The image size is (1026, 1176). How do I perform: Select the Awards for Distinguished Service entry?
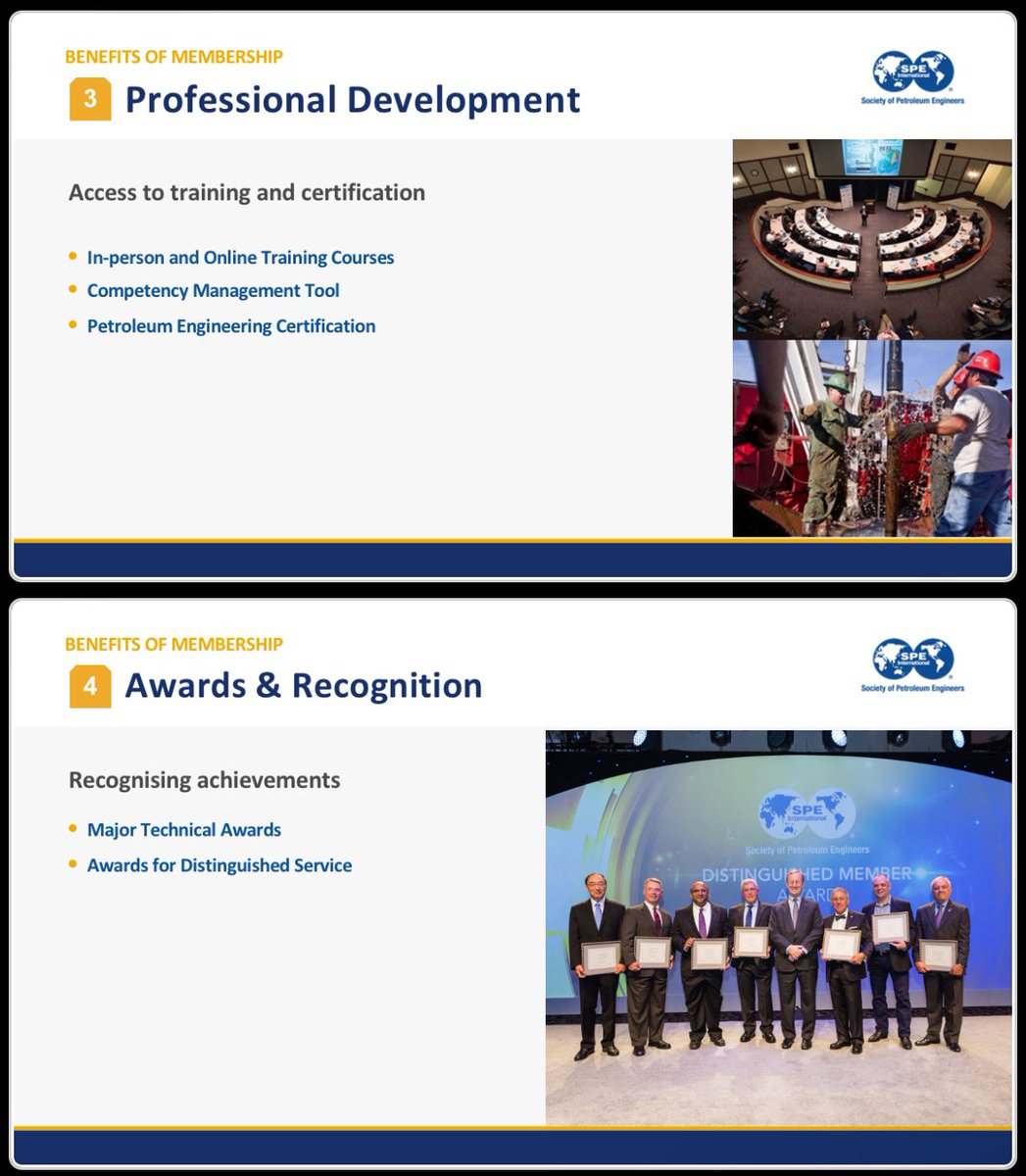pyautogui.click(x=219, y=864)
